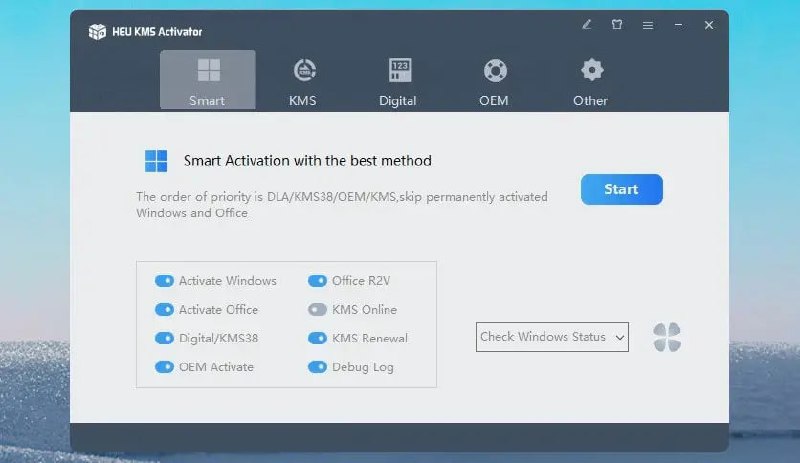
Task: Disable the Digital/KMS38 switch
Action: point(164,338)
